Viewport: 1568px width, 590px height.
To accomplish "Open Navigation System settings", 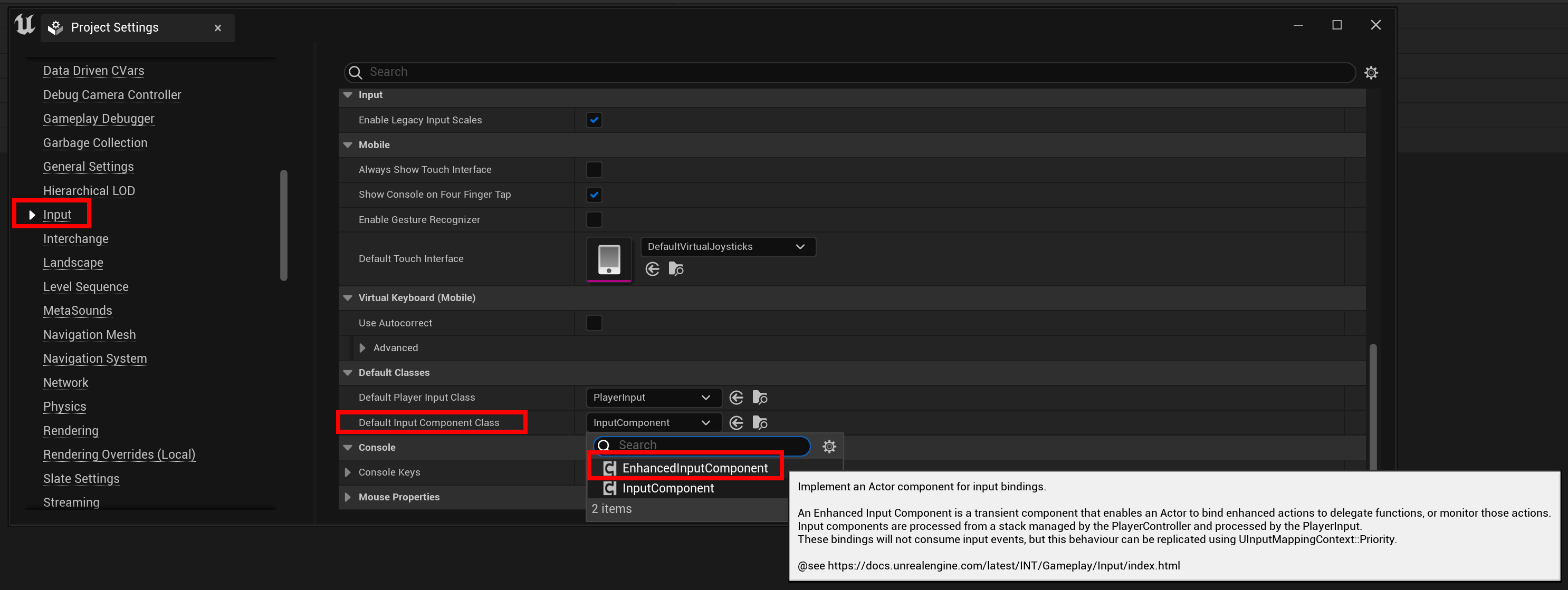I will tap(95, 359).
